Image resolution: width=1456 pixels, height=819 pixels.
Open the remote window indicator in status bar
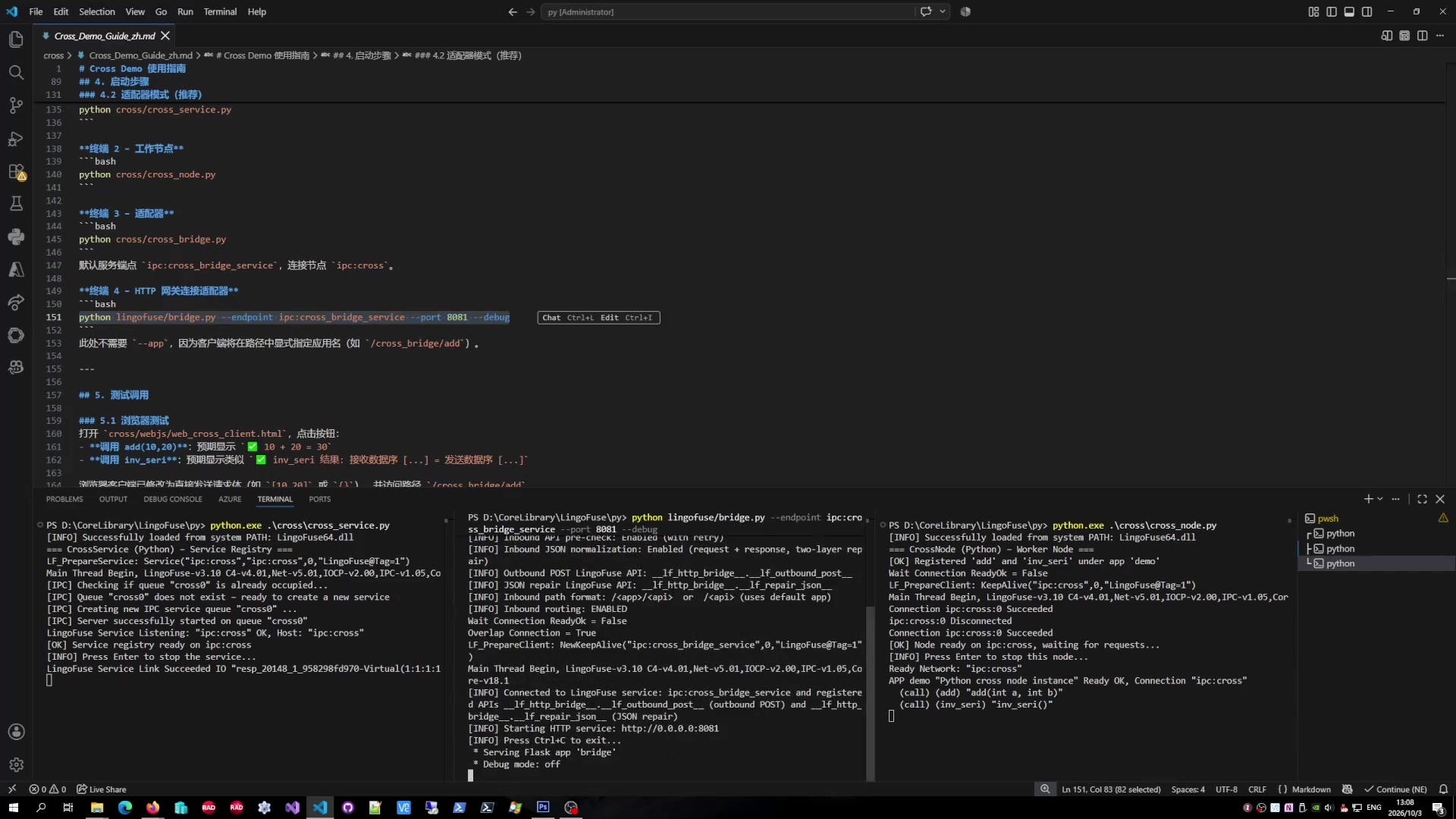11,789
